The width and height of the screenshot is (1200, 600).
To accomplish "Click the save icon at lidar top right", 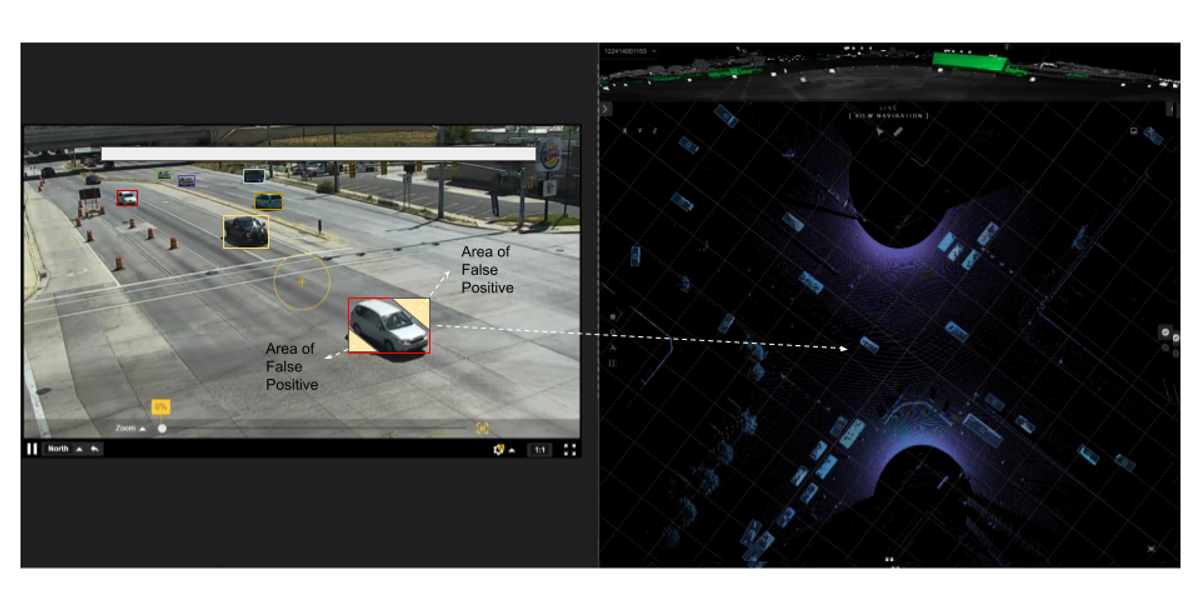I will tap(1134, 131).
